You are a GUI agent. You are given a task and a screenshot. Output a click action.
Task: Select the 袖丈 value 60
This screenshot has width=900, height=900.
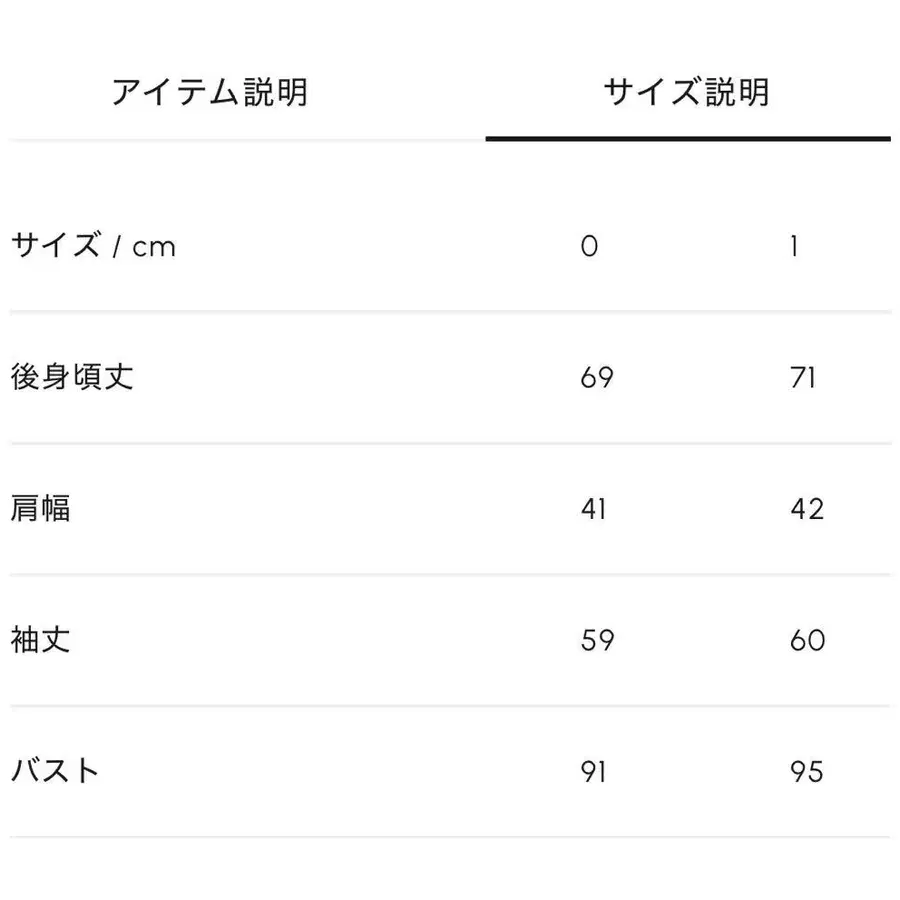tap(803, 640)
